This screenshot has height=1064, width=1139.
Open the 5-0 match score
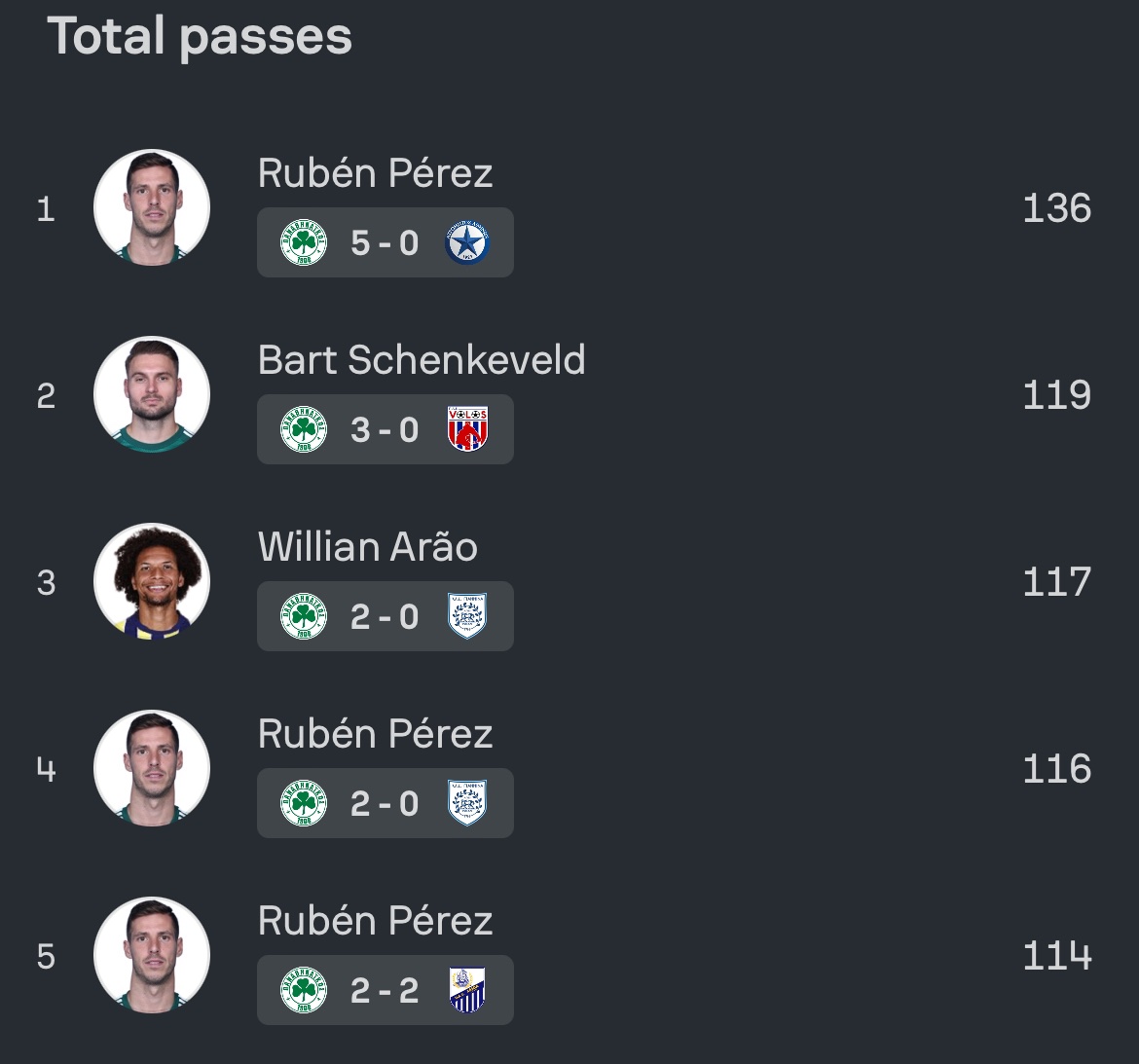[x=385, y=242]
